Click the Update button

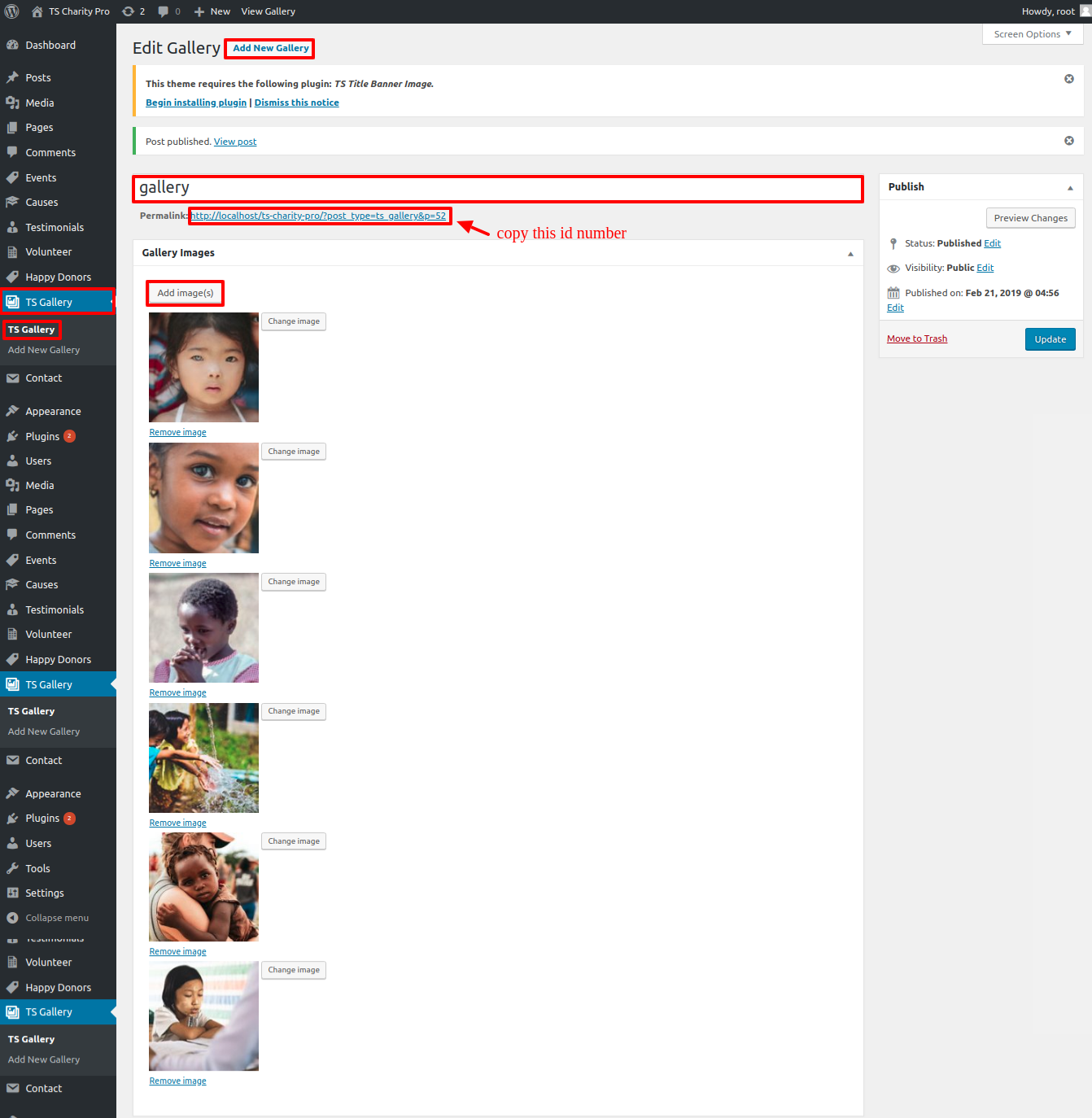(1050, 339)
